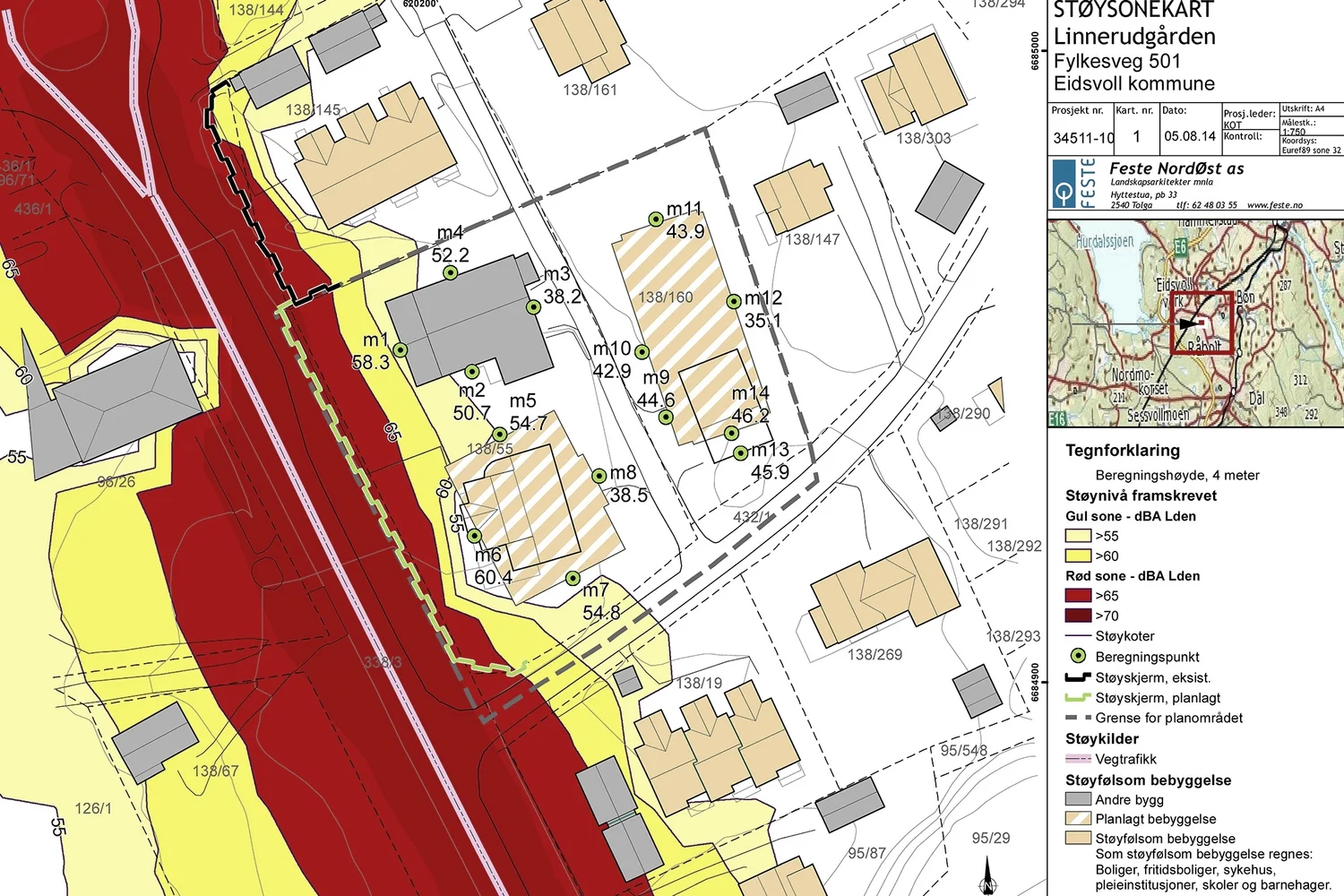Select calculation point m4 marker
This screenshot has height=896, width=1344.
451,272
